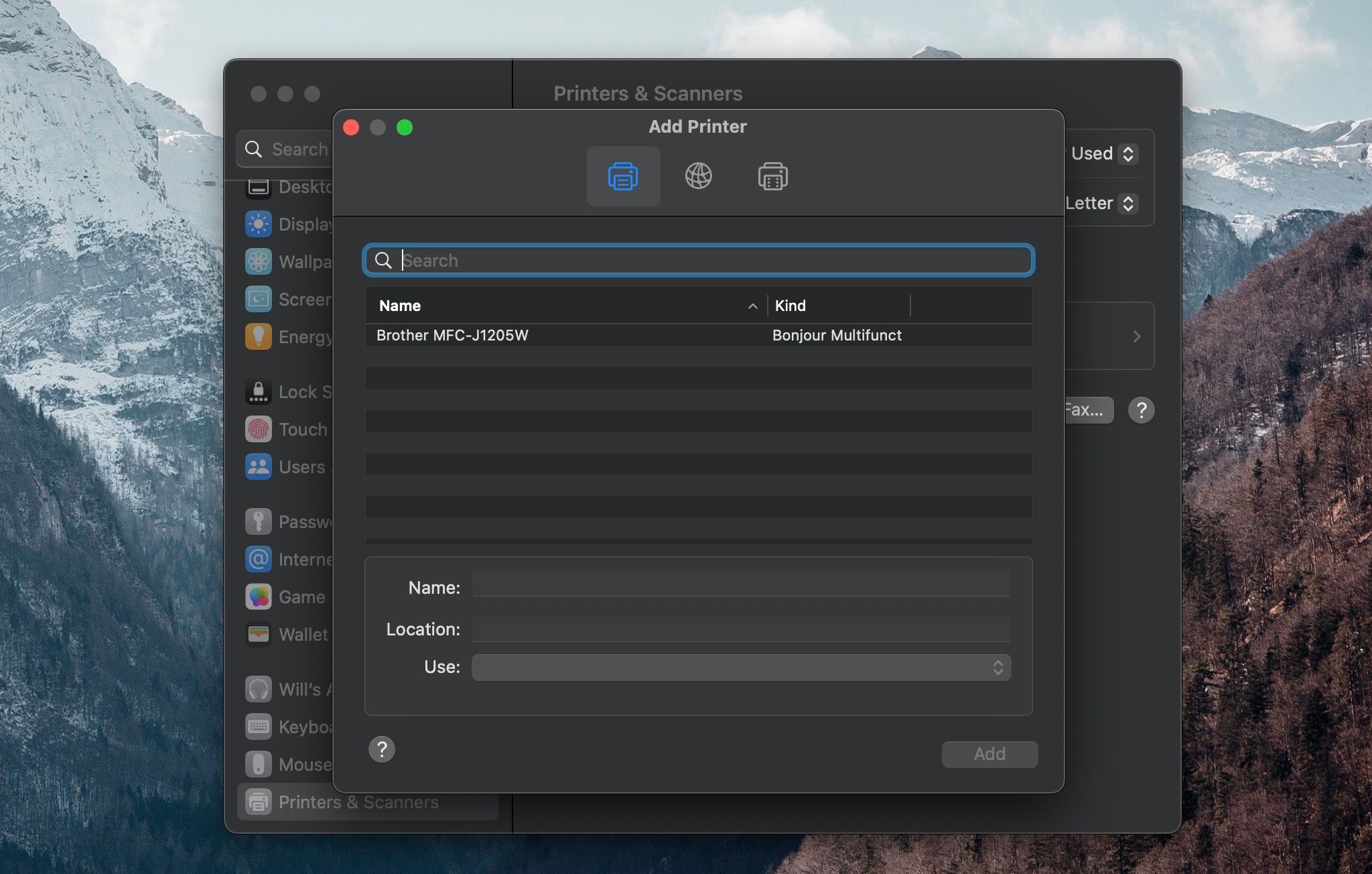Click the Printers & Scanners help button
1372x874 pixels.
click(1141, 410)
